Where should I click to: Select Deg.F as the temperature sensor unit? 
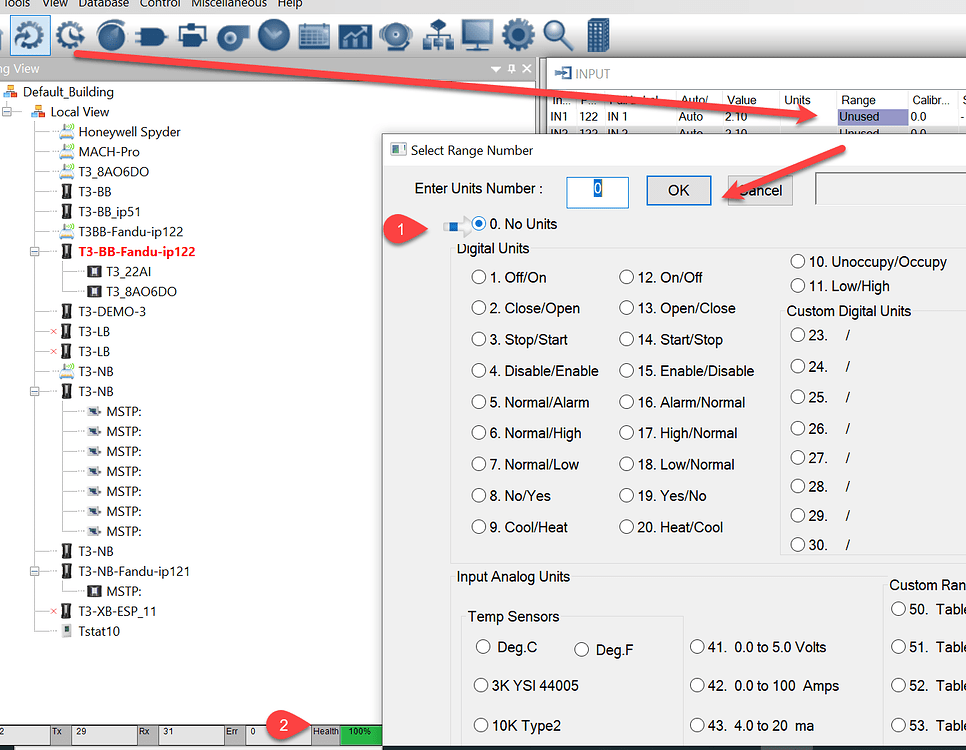[582, 649]
